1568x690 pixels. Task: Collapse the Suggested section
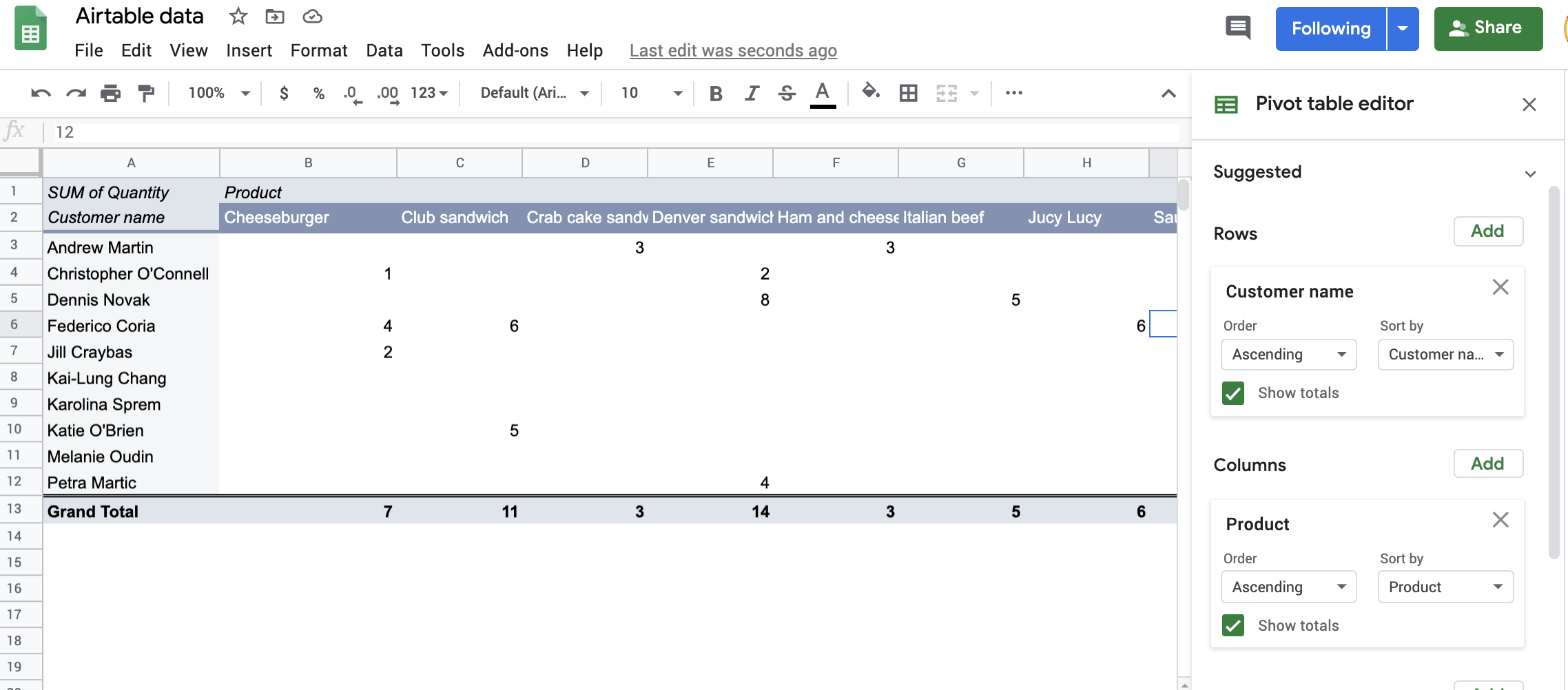[x=1530, y=173]
